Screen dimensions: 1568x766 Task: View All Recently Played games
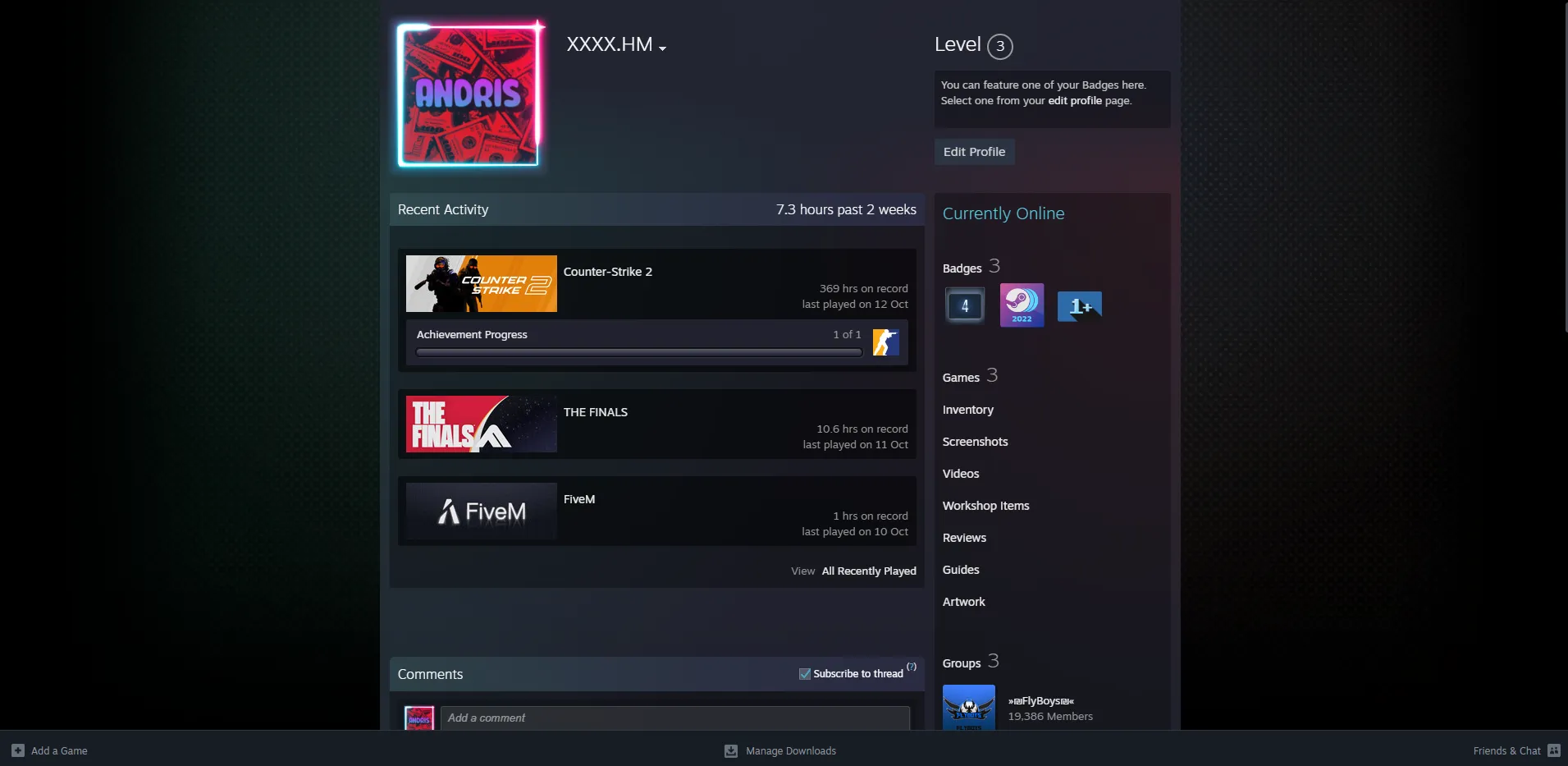(869, 571)
